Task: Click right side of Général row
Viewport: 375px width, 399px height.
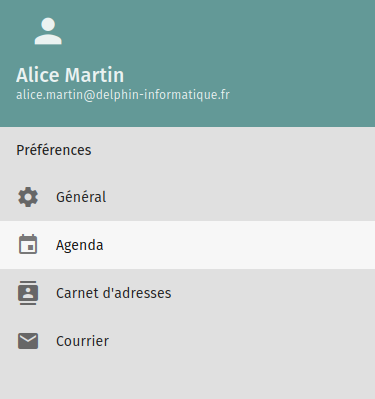Action: click(300, 197)
